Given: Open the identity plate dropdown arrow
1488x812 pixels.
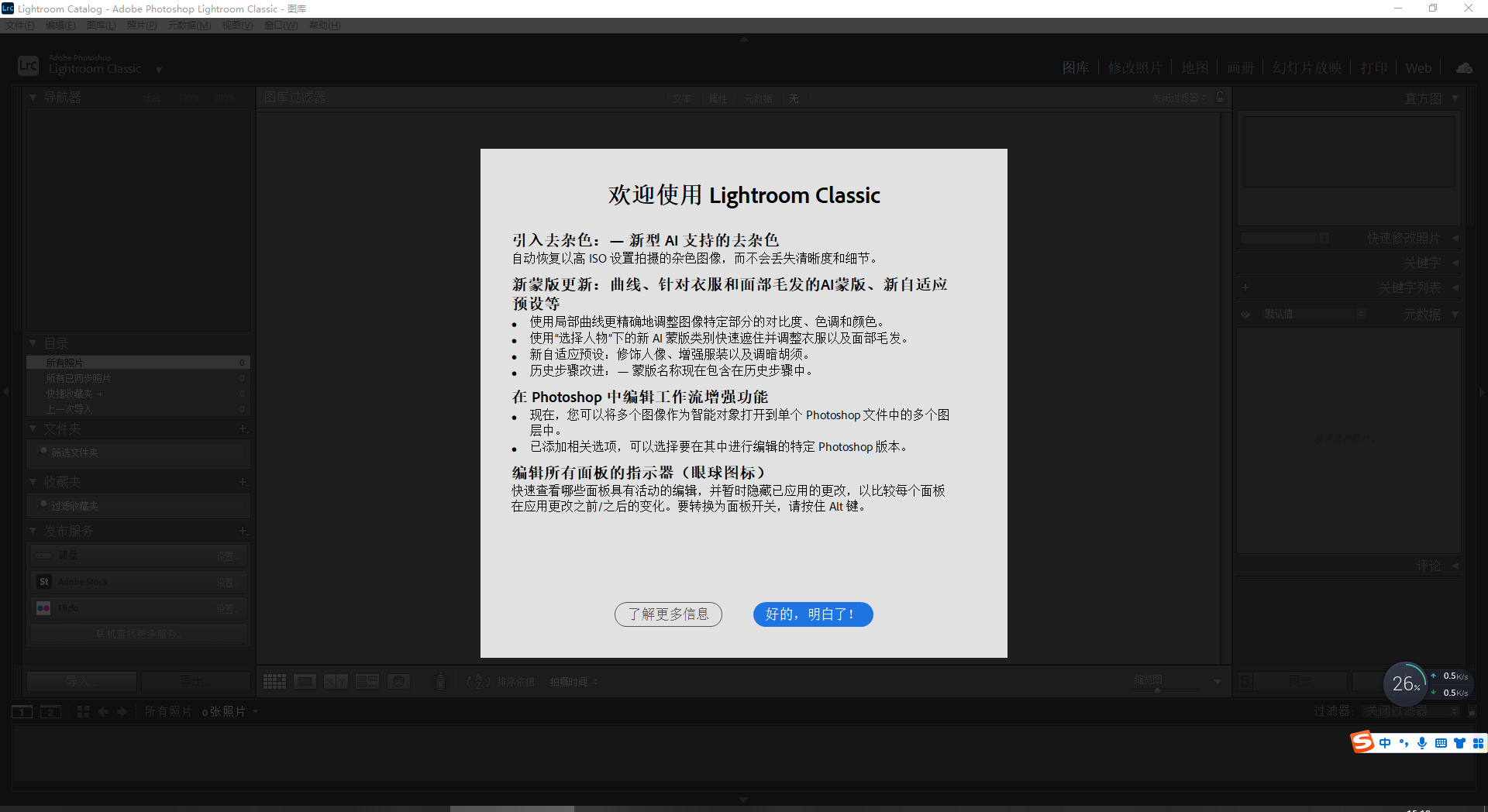Looking at the screenshot, I should pyautogui.click(x=159, y=70).
